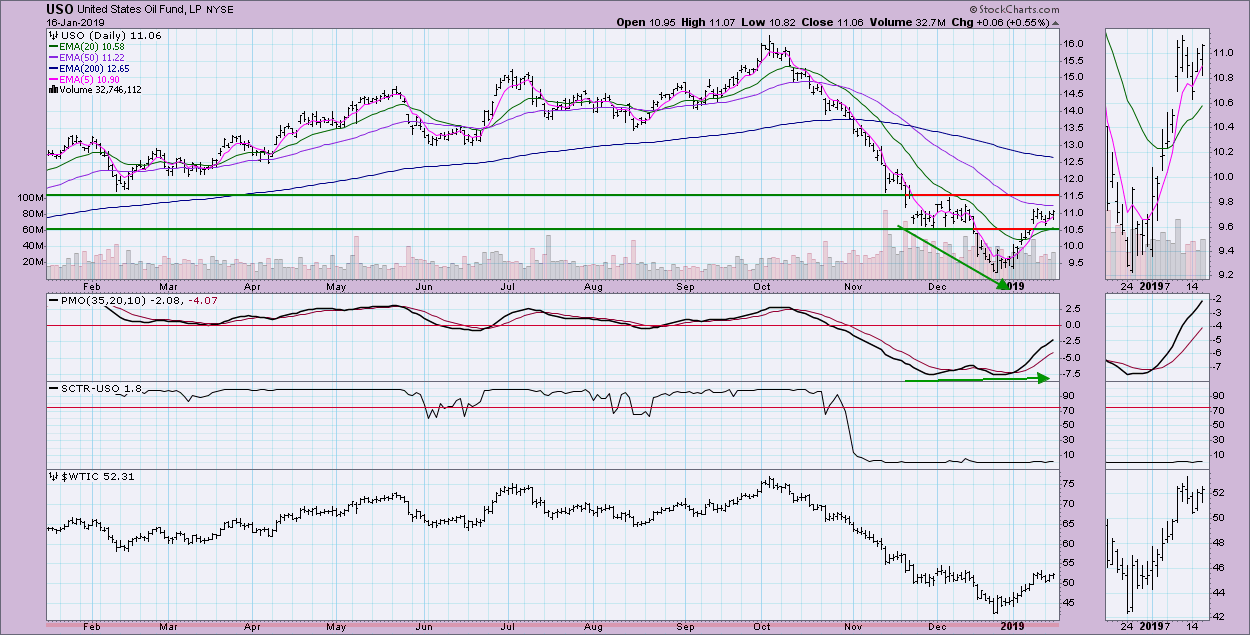Click the 12.5 price axis label
Image resolution: width=1250 pixels, height=635 pixels.
point(1075,161)
